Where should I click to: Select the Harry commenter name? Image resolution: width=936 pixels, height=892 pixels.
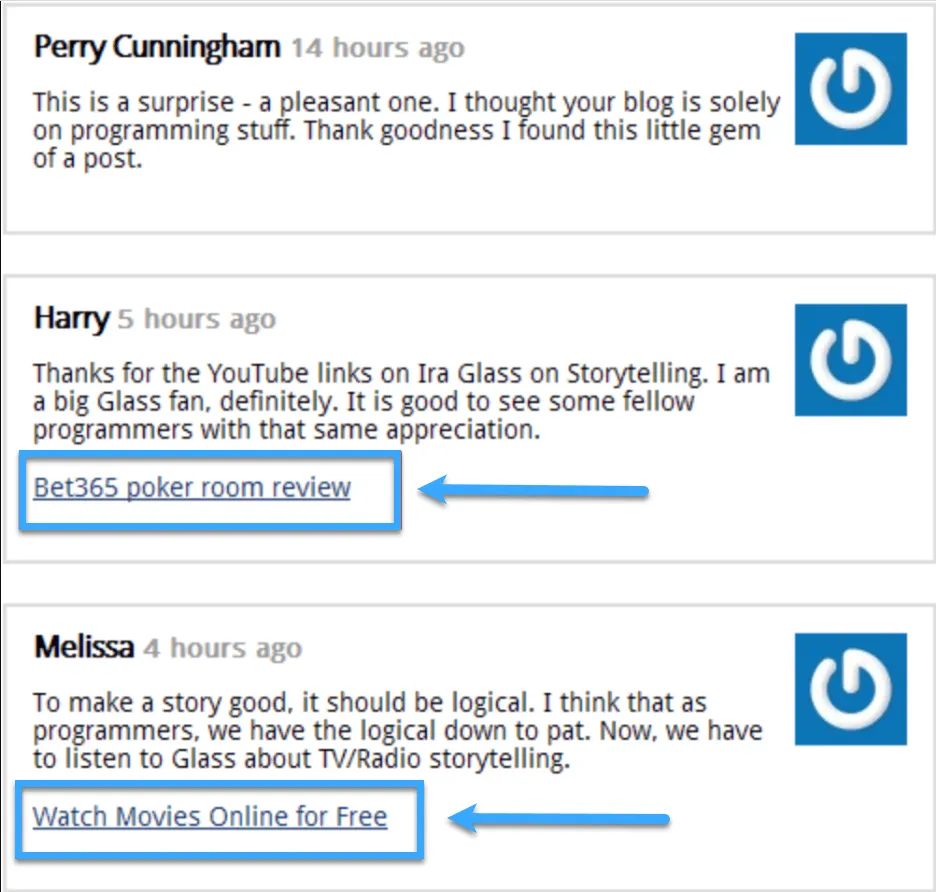tap(70, 319)
